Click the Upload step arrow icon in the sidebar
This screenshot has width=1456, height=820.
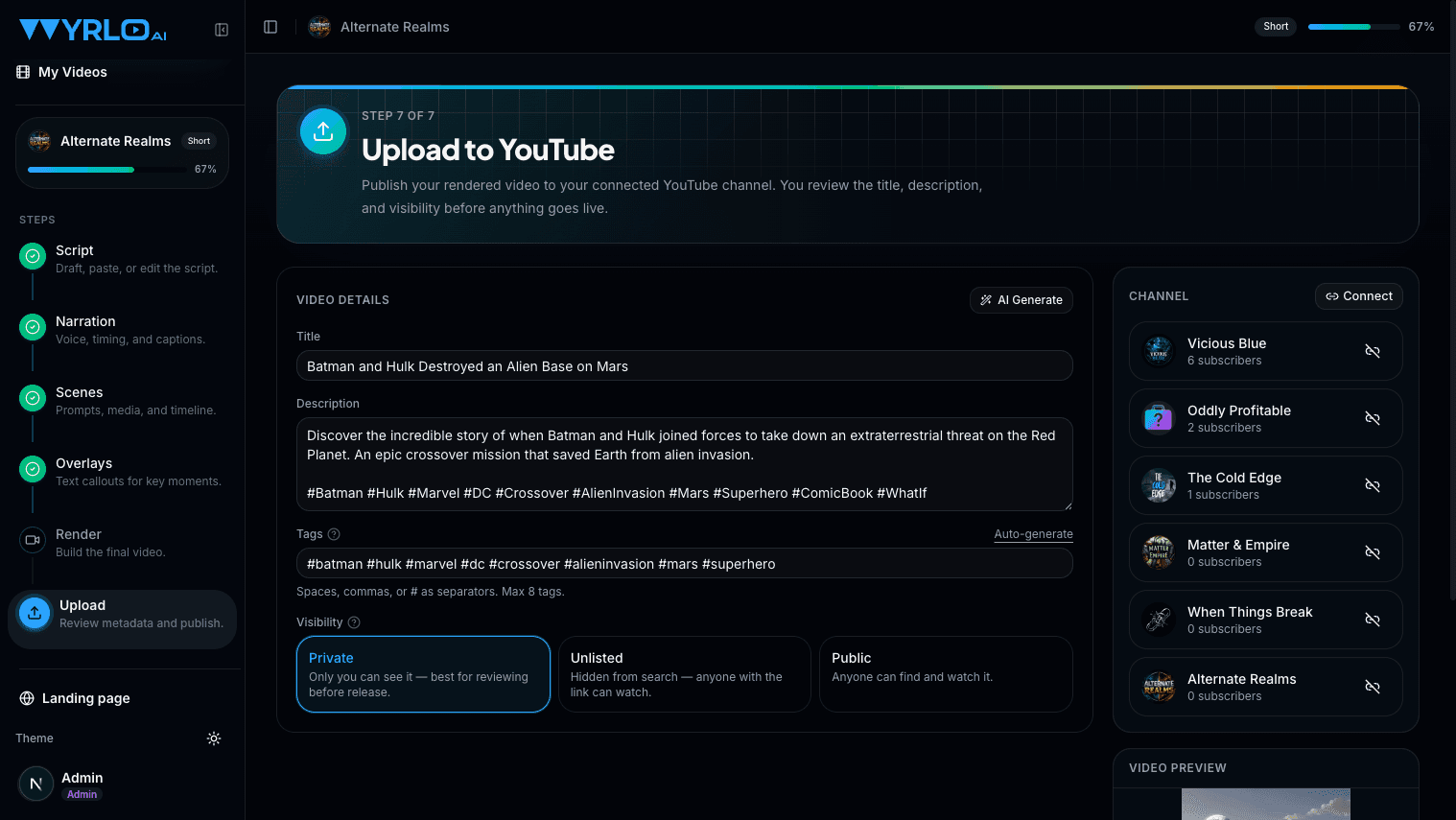(35, 613)
